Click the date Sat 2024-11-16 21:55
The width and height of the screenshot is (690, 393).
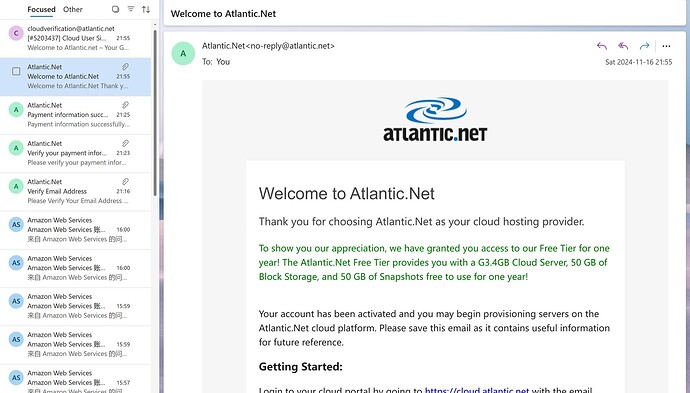(x=639, y=62)
